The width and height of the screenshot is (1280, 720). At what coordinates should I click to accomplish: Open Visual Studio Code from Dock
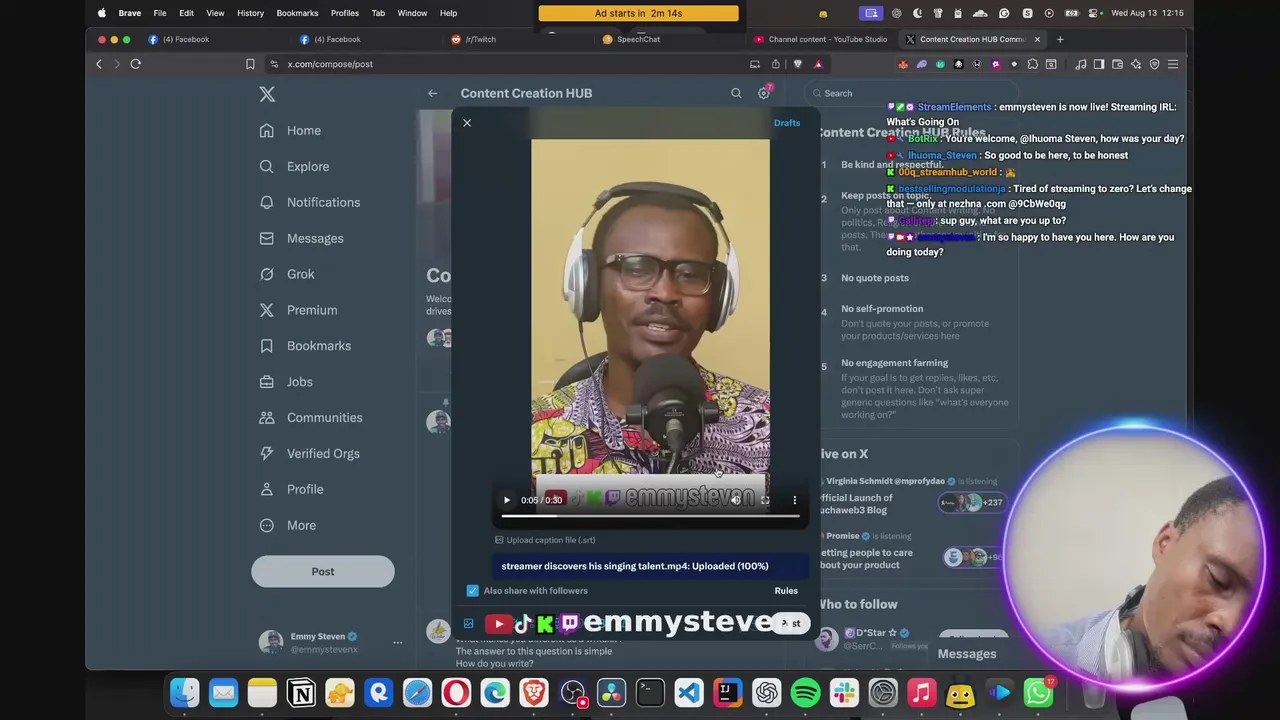pyautogui.click(x=689, y=692)
